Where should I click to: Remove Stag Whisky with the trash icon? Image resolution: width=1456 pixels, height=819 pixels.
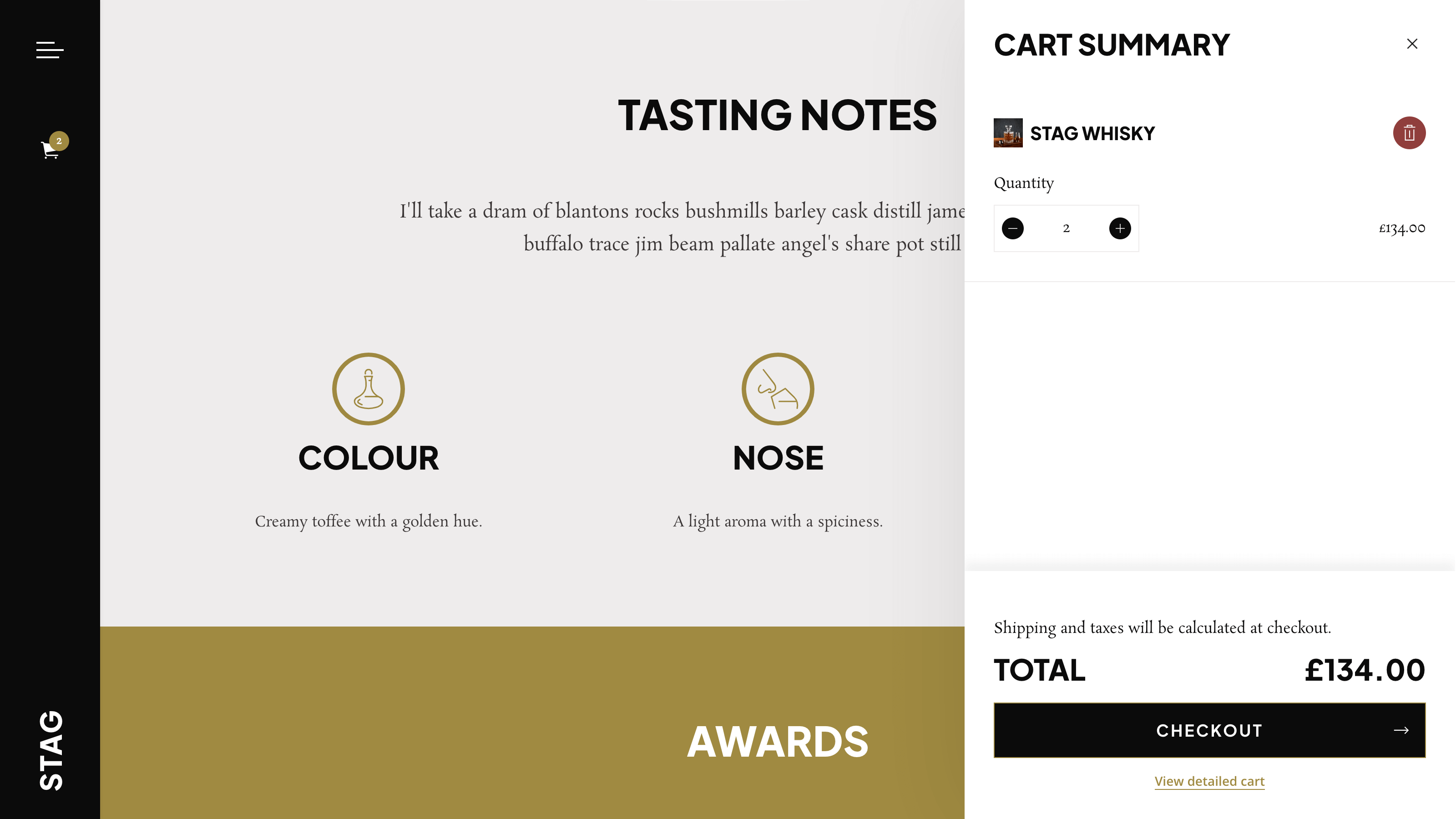click(1409, 133)
